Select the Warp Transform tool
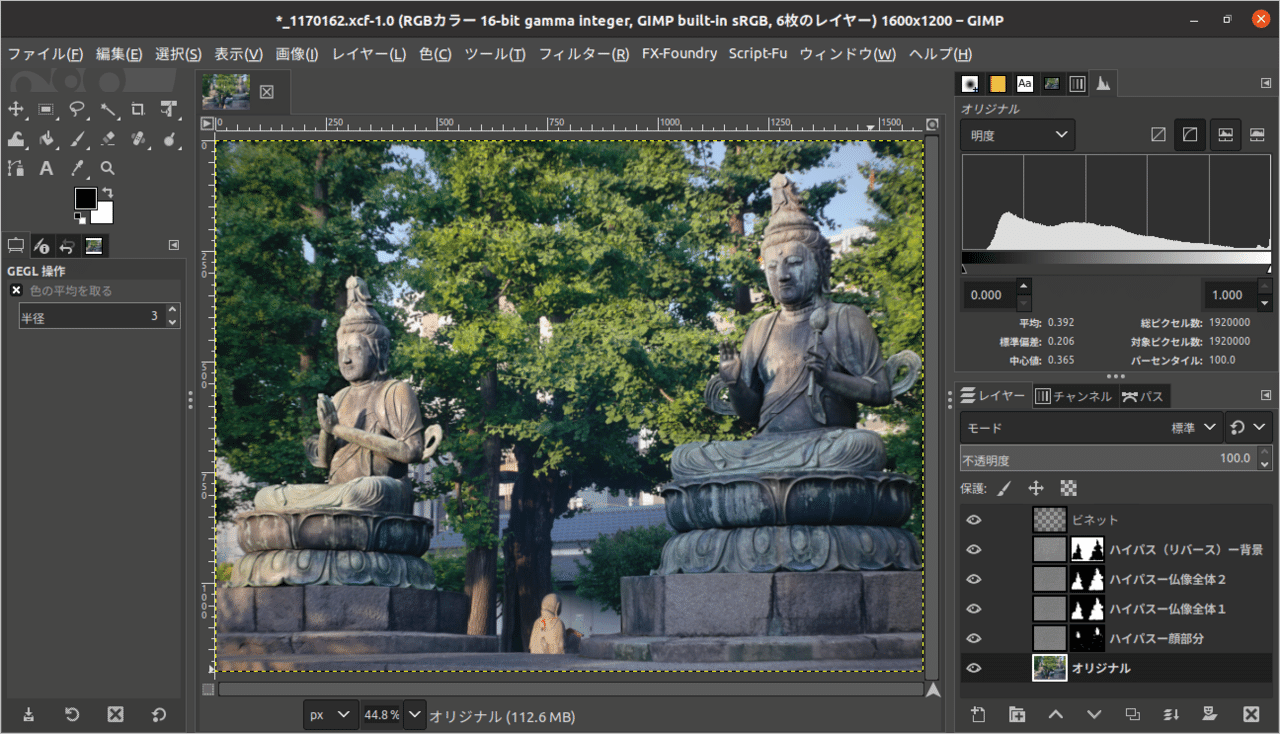Image resolution: width=1280 pixels, height=734 pixels. pos(16,139)
